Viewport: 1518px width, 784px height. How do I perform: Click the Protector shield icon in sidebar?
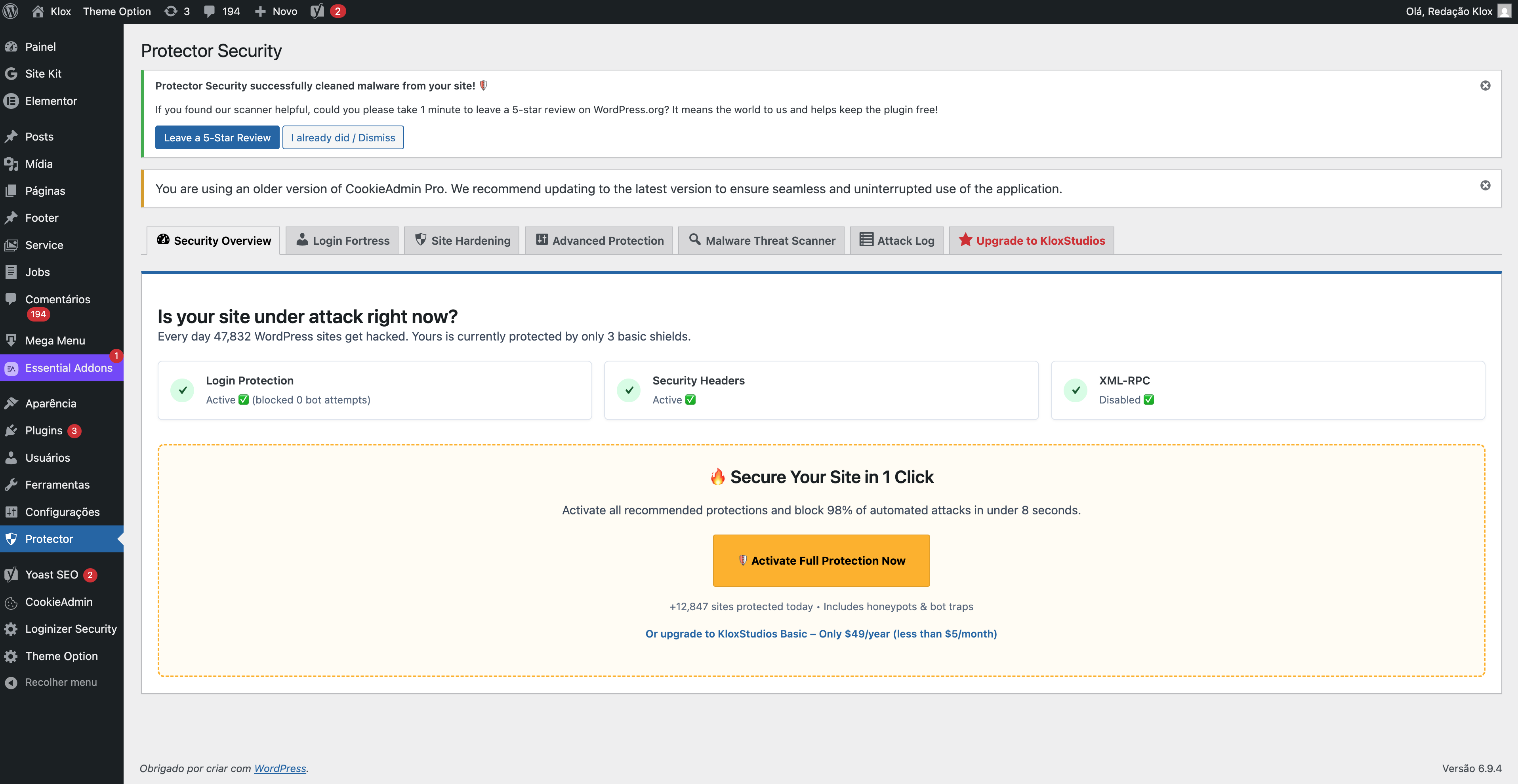[x=11, y=539]
